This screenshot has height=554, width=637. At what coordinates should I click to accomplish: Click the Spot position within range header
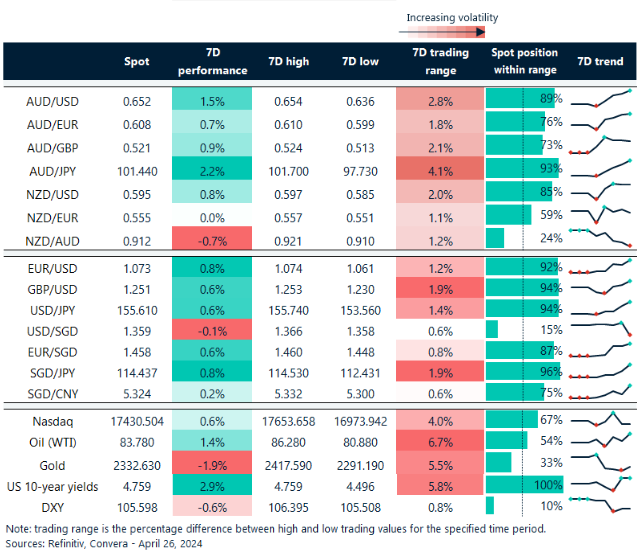coord(525,61)
